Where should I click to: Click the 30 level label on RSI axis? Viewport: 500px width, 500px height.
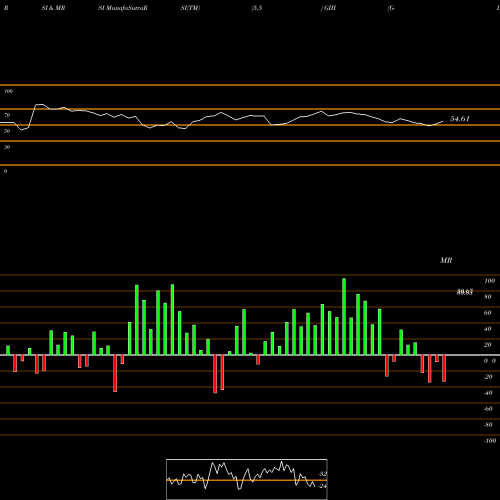[x=7, y=147]
